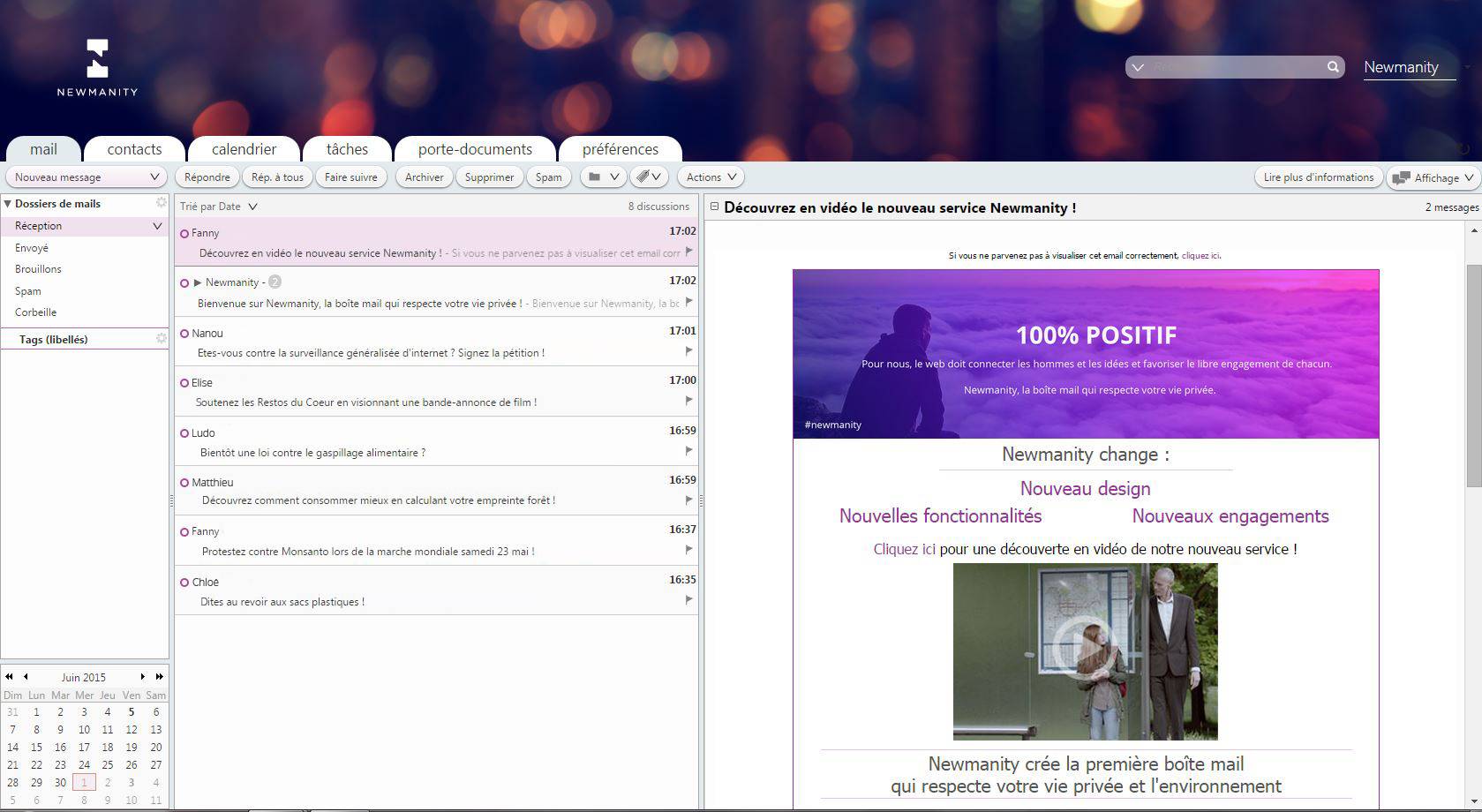Open the Trié par Date sort dropdown

[x=218, y=207]
